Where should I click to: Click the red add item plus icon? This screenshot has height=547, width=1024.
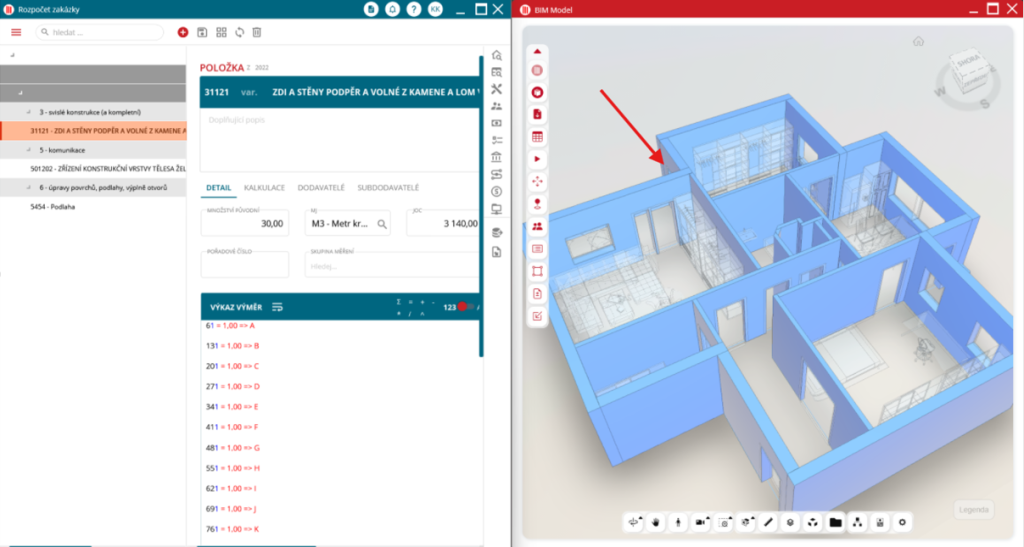182,32
